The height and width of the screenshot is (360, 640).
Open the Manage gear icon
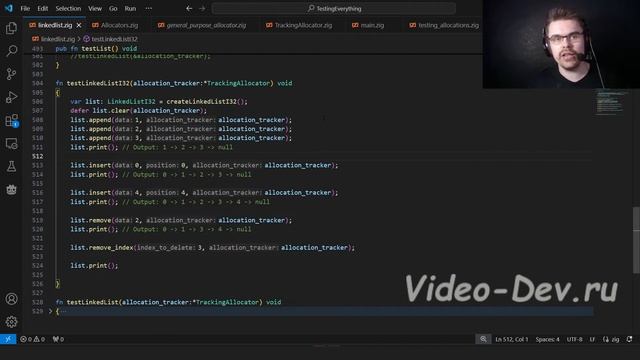[x=11, y=322]
